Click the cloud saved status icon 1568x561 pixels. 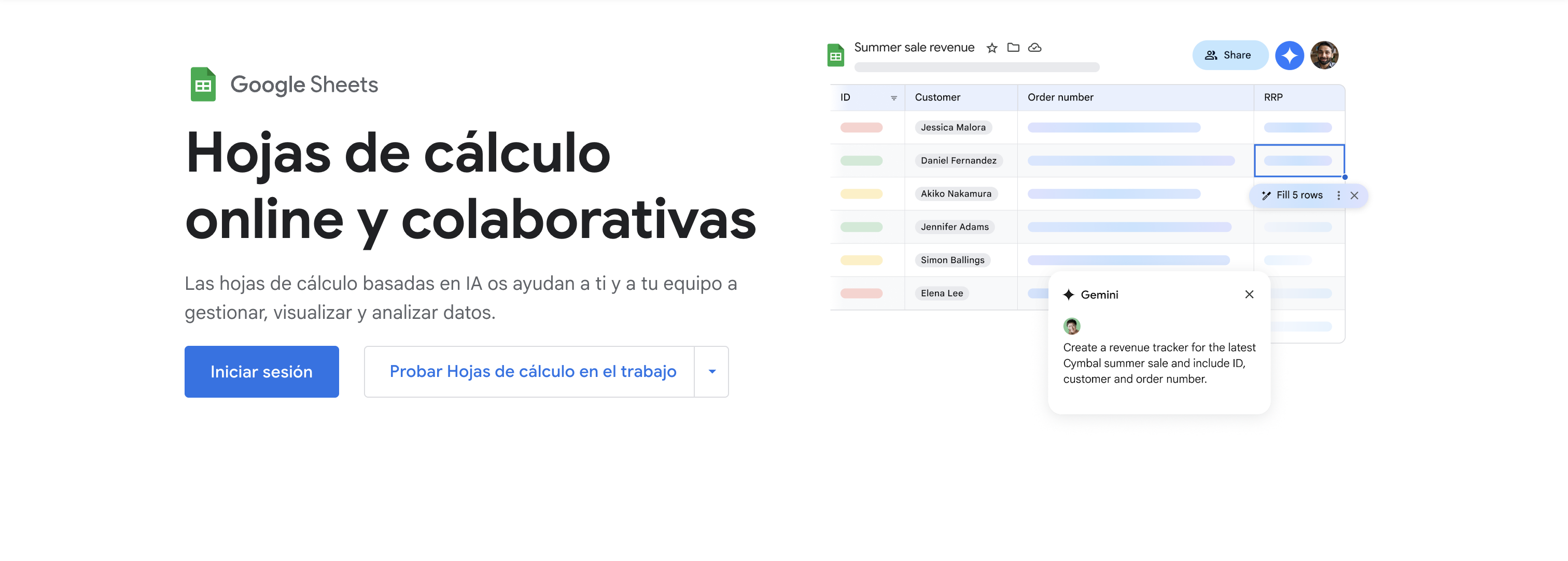tap(1034, 48)
